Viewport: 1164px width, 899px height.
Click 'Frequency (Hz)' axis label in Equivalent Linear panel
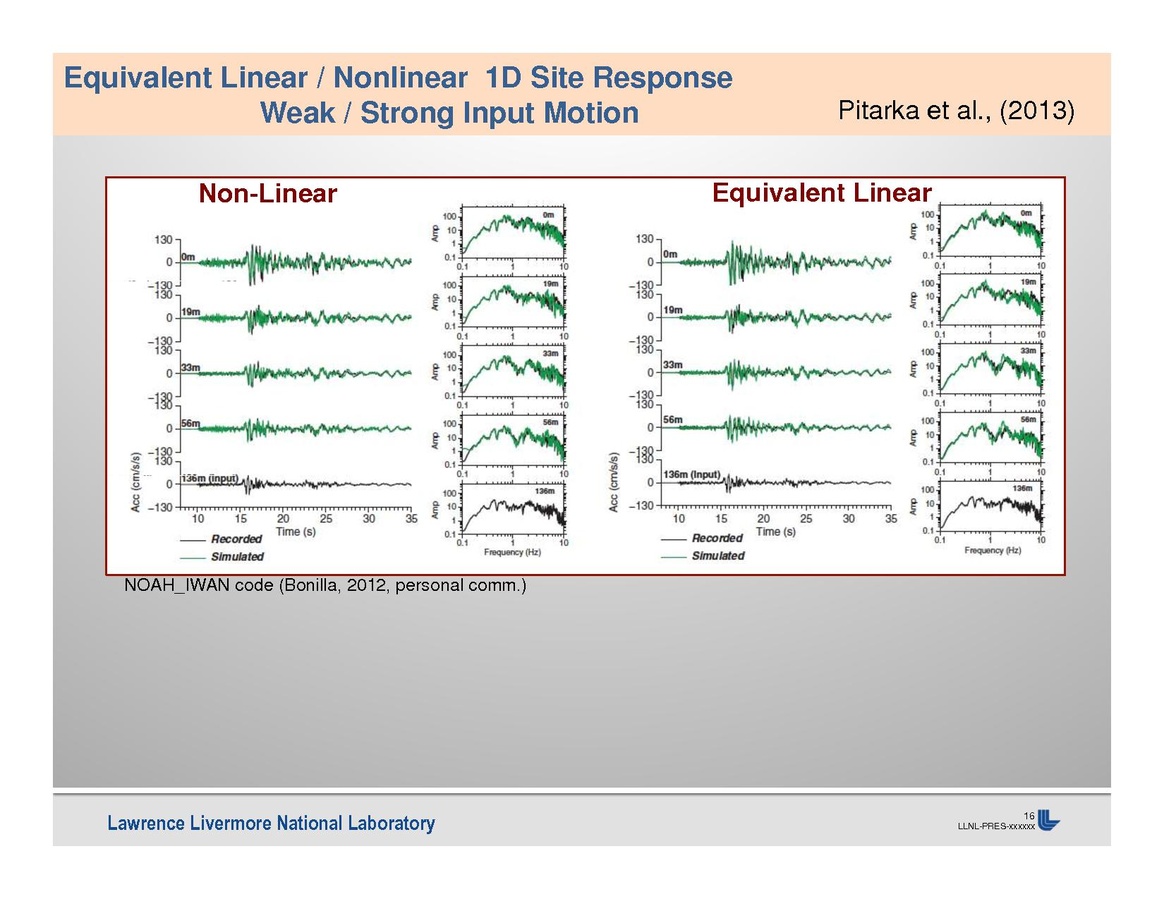pyautogui.click(x=990, y=551)
